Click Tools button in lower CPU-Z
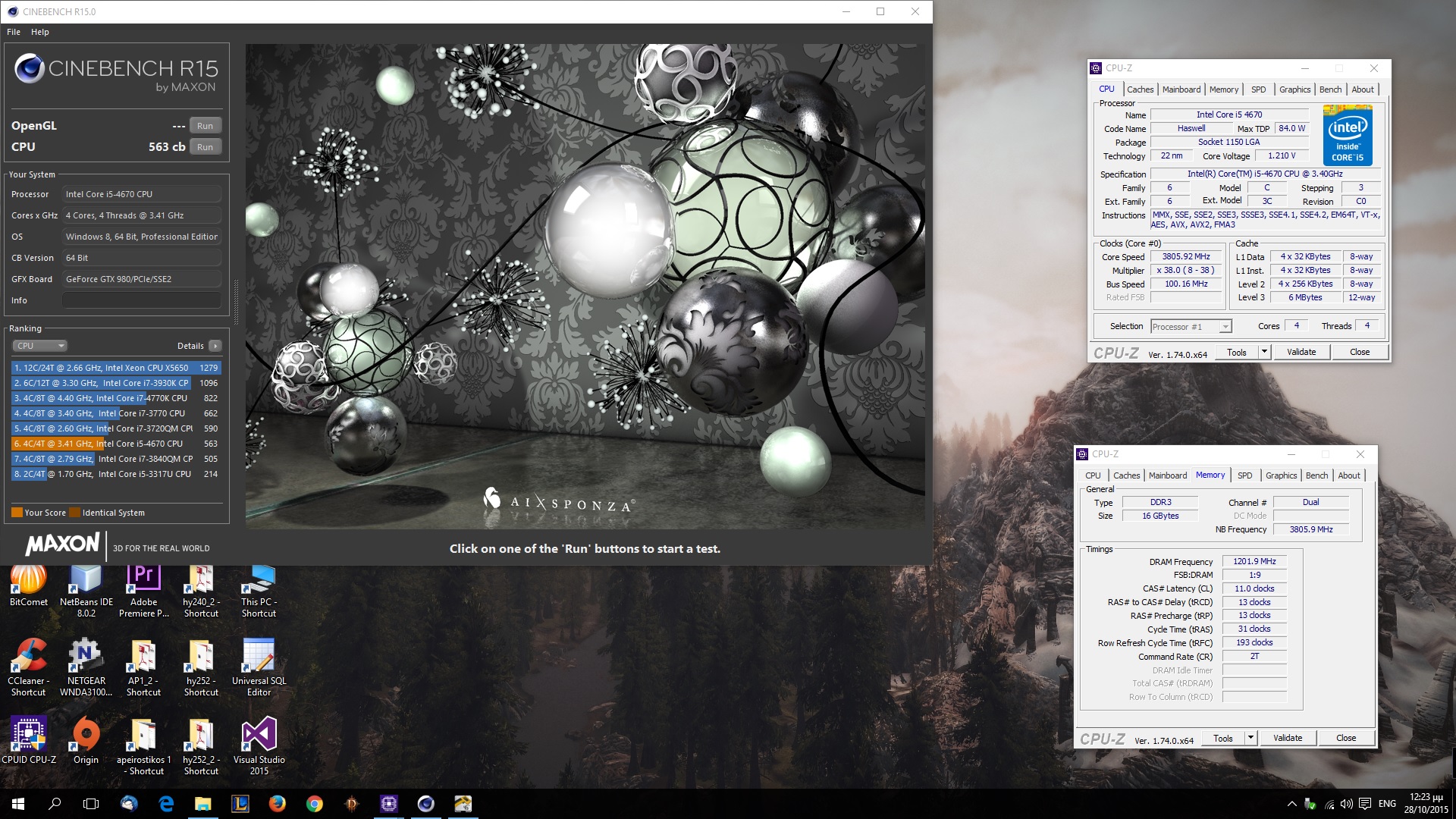 (1223, 739)
